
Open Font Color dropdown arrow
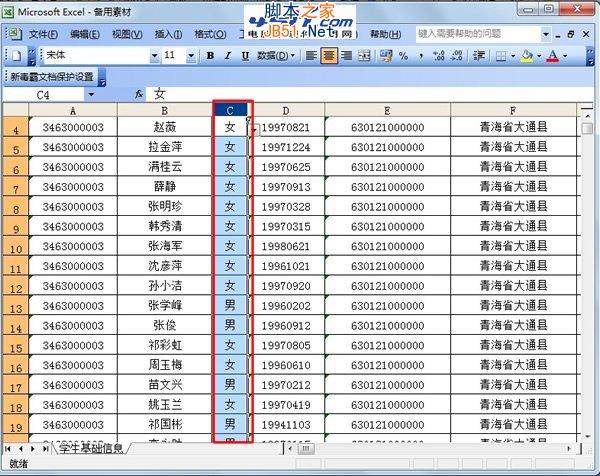(x=565, y=56)
